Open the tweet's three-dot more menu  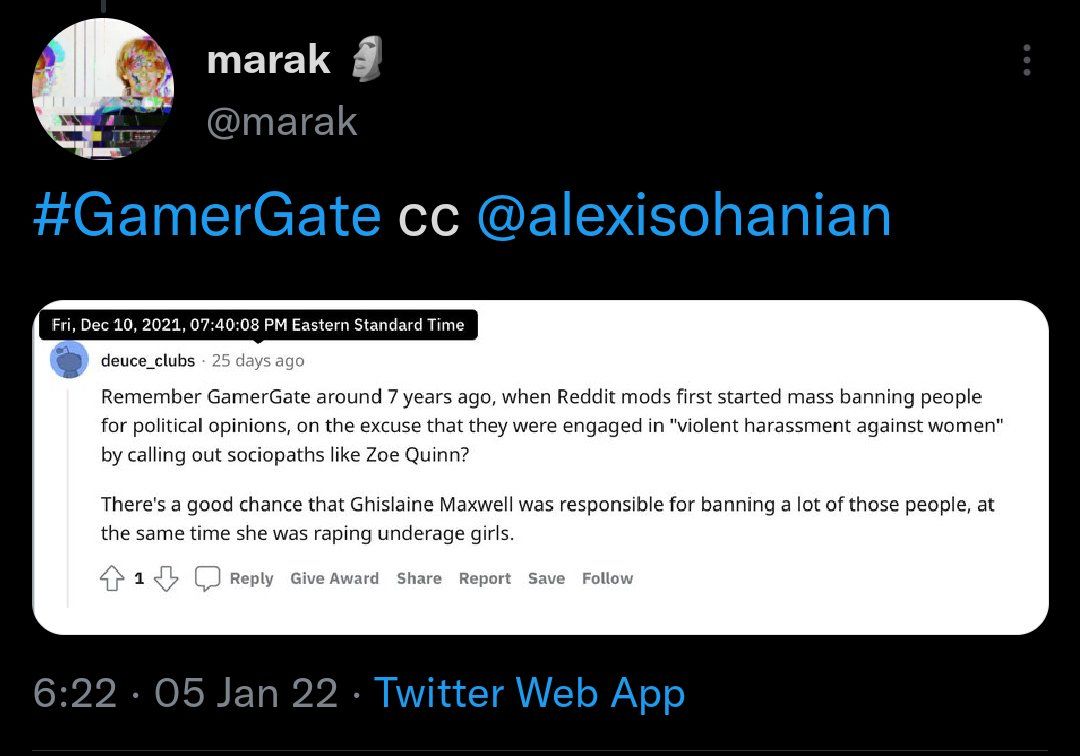point(1027,60)
